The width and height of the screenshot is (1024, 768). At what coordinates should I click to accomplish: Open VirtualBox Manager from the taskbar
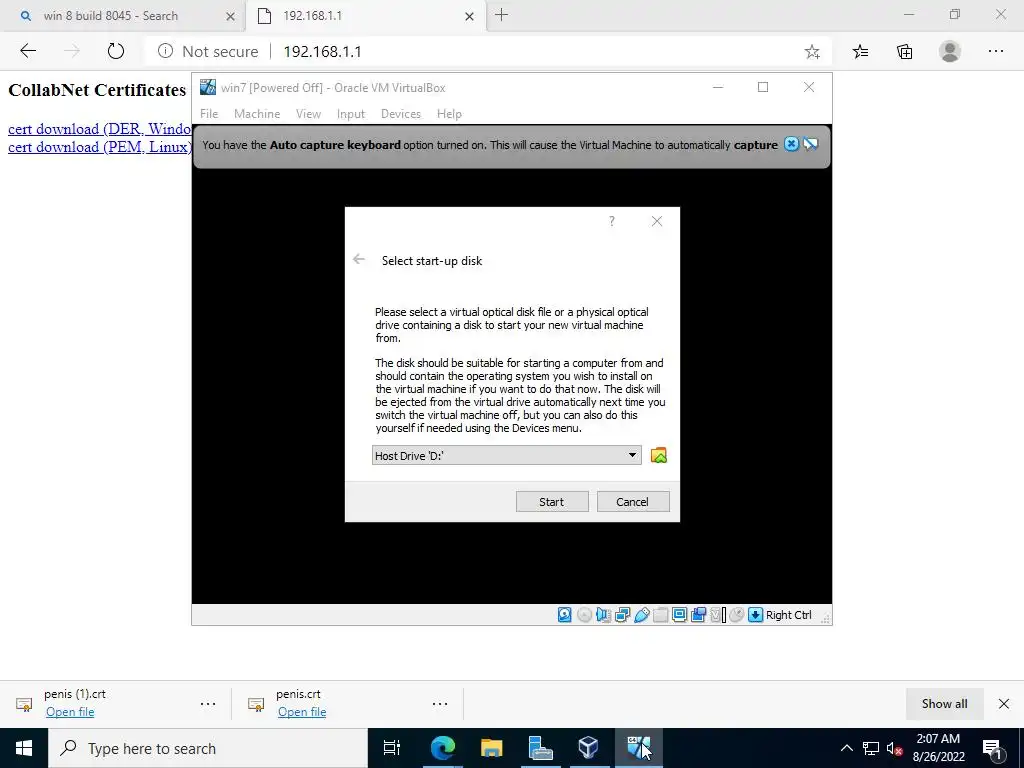(588, 748)
